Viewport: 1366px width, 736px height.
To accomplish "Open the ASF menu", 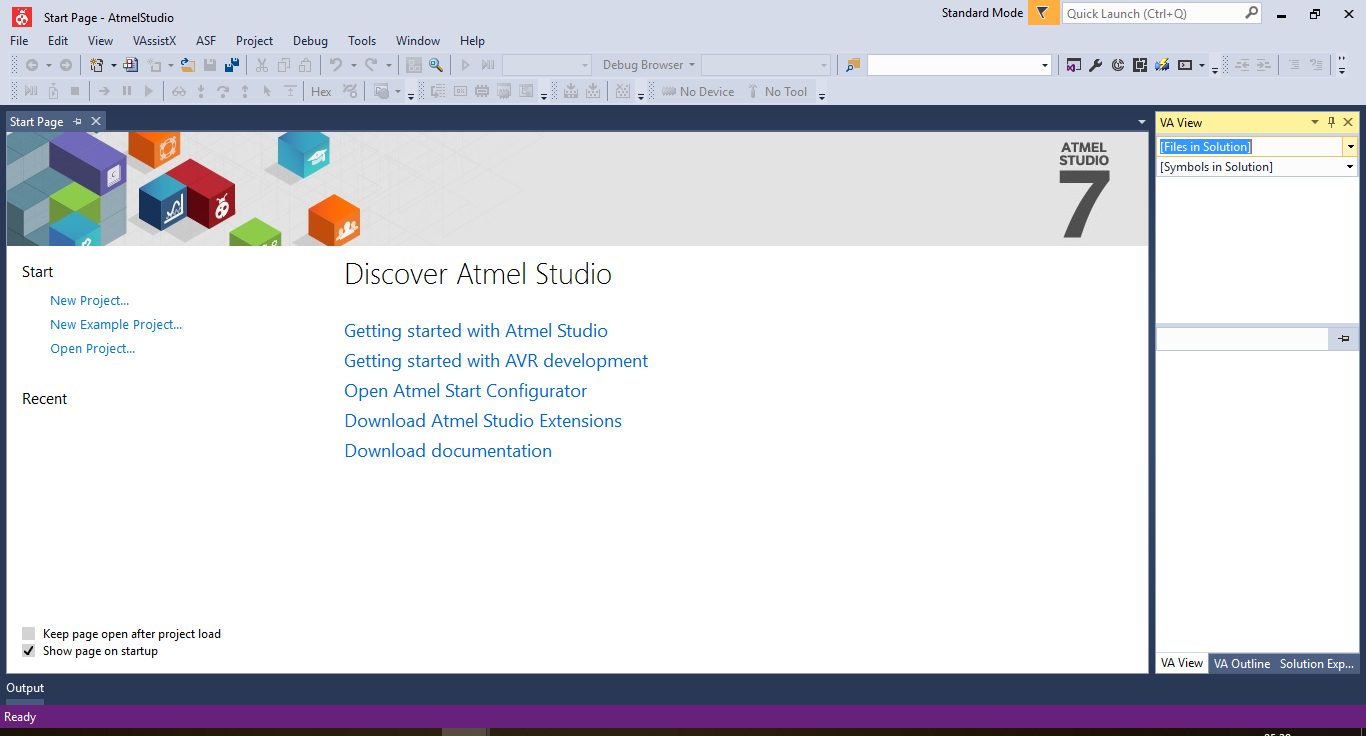I will [x=206, y=41].
